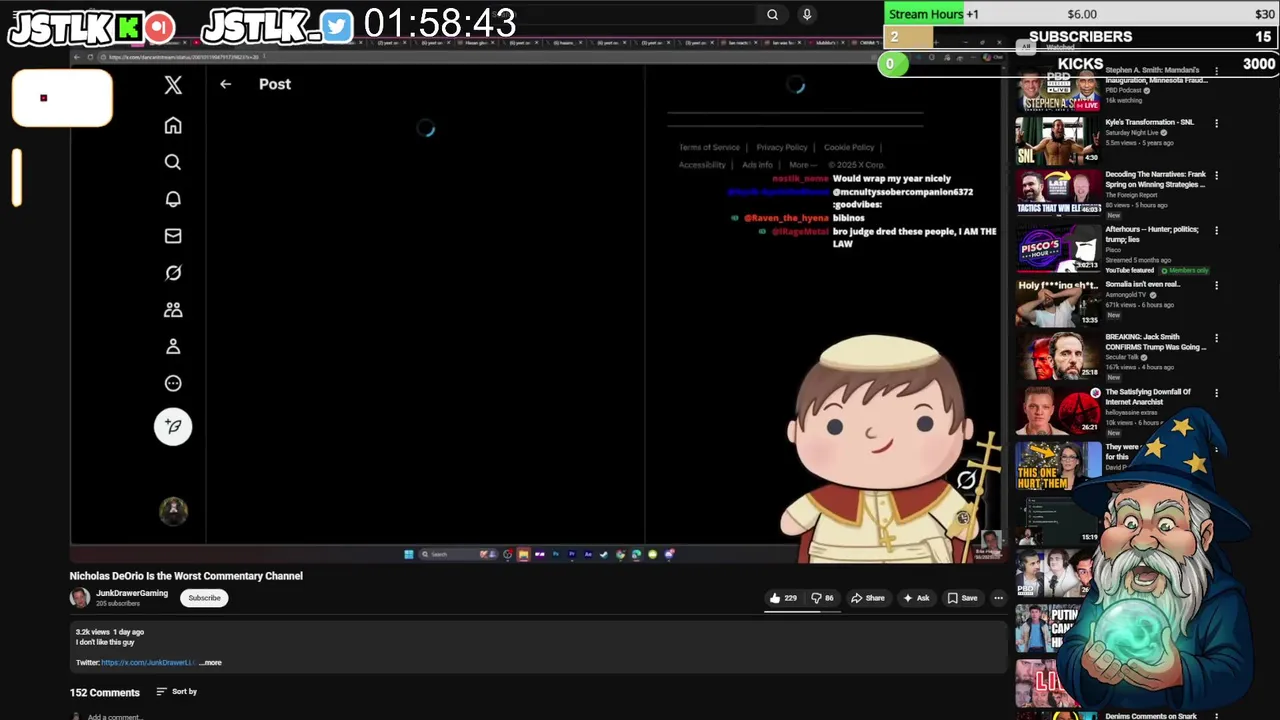Open the Twitter link in description

[x=148, y=662]
